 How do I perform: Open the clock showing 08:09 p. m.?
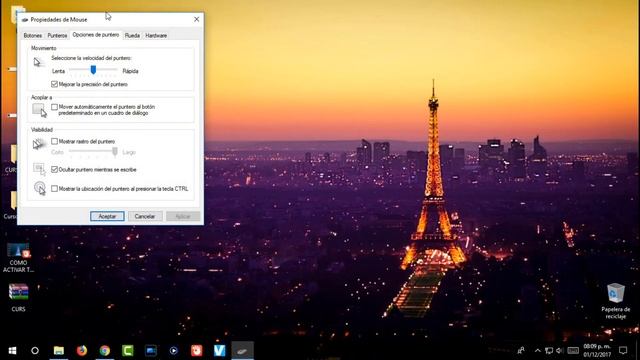click(597, 351)
